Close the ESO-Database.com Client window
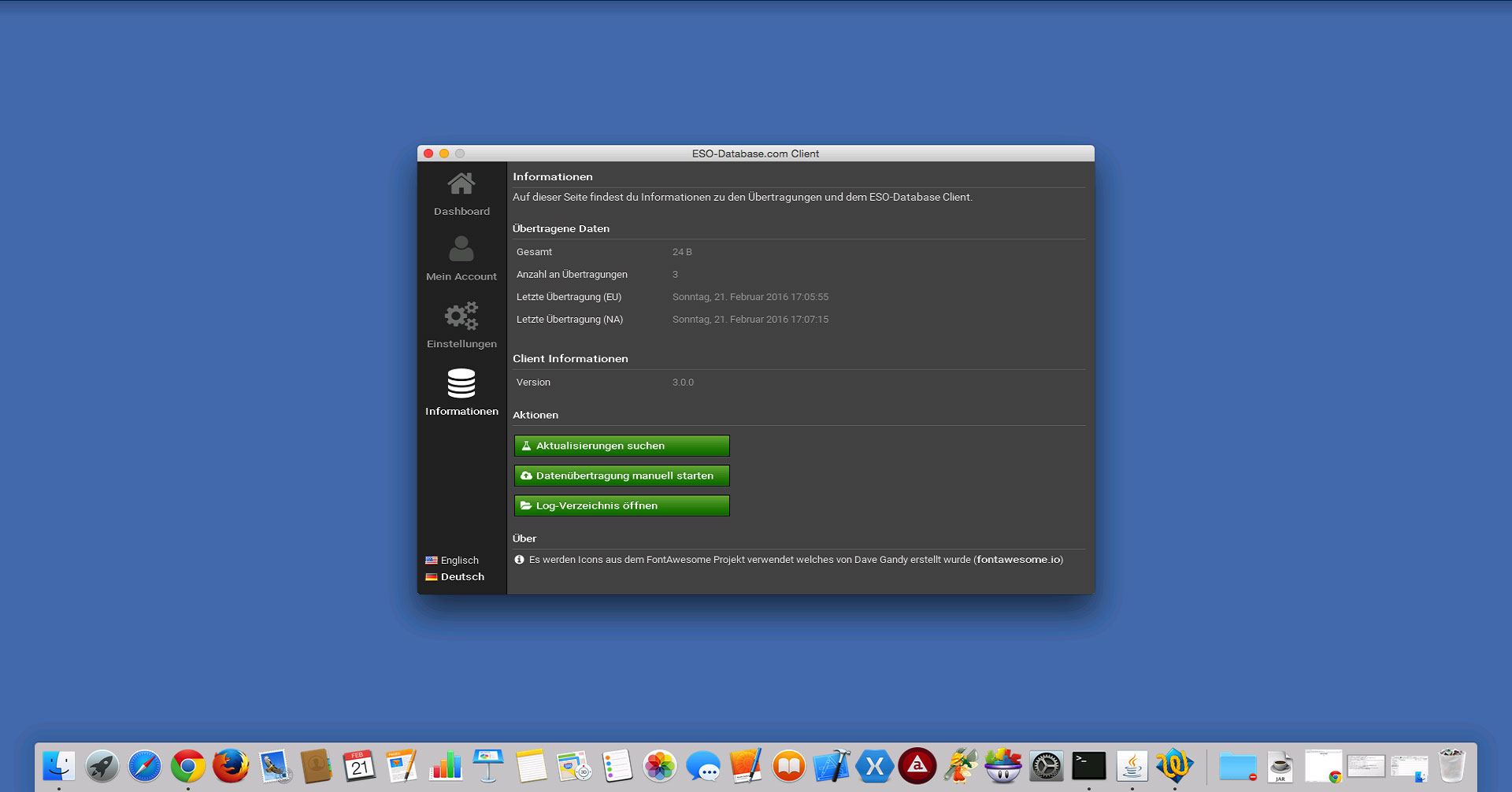The height and width of the screenshot is (792, 1512). click(428, 154)
